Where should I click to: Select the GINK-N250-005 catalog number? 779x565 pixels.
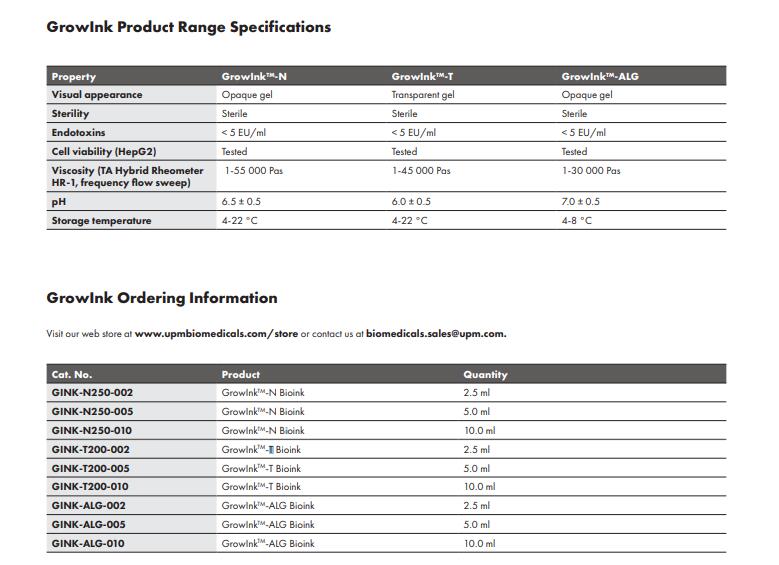[x=92, y=412]
